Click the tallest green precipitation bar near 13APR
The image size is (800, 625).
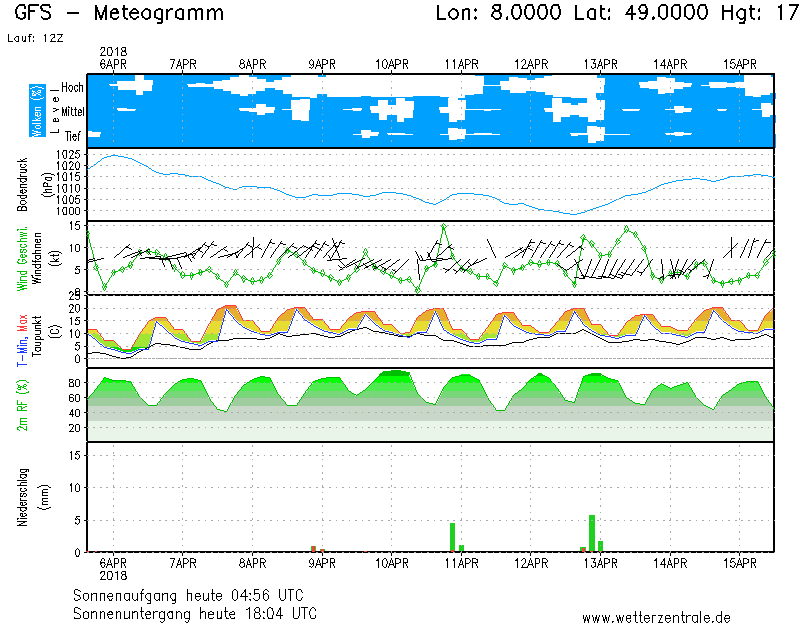592,532
